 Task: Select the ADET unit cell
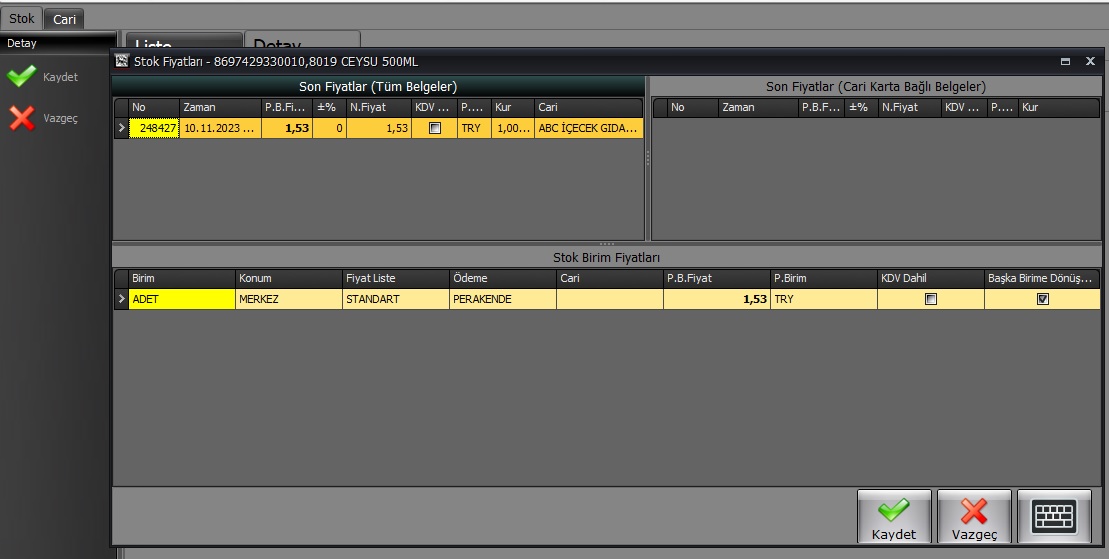coord(181,299)
